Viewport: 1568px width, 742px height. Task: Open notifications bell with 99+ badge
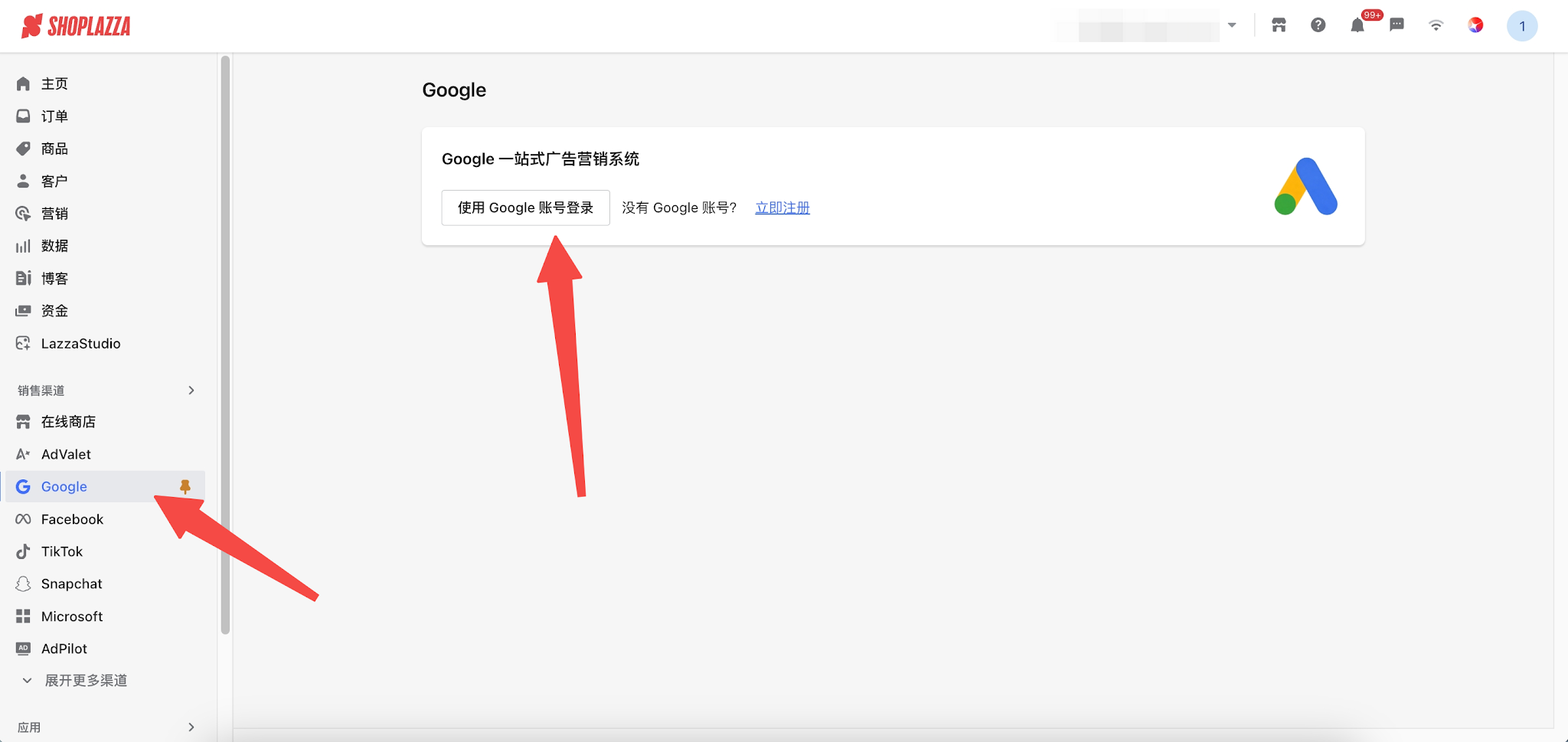(x=1358, y=25)
